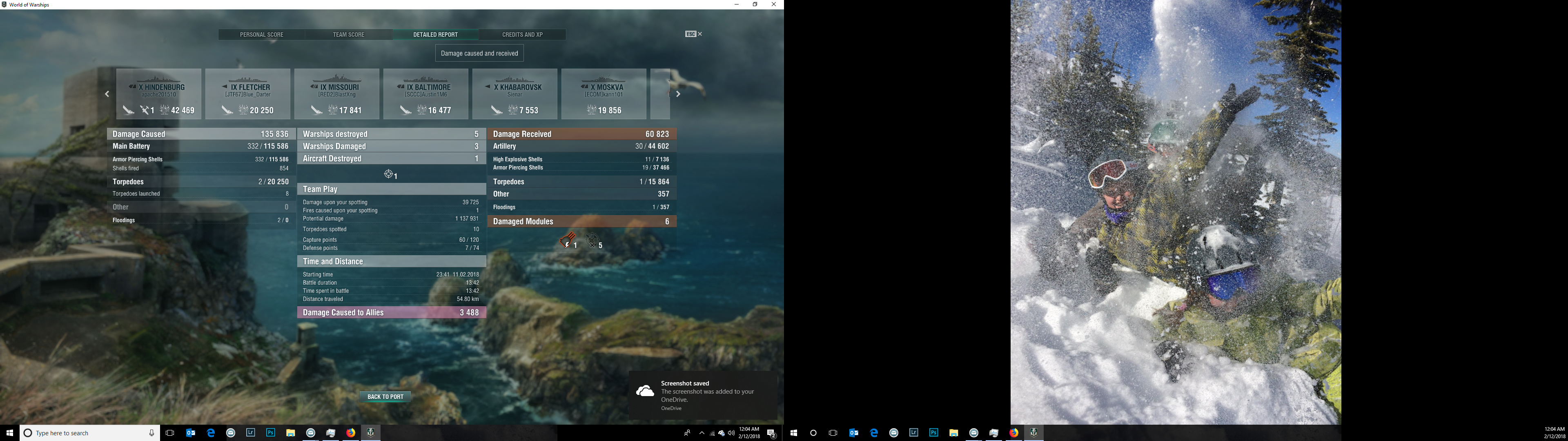Open the Credits and XP tab
This screenshot has height=441, width=1568.
pos(522,35)
